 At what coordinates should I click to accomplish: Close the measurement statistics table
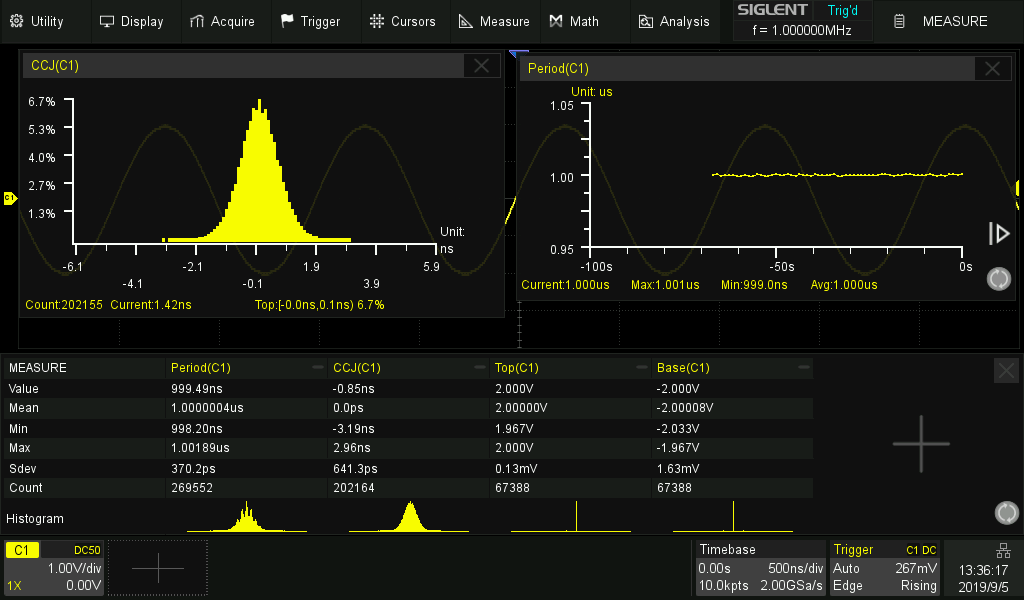pos(1006,370)
